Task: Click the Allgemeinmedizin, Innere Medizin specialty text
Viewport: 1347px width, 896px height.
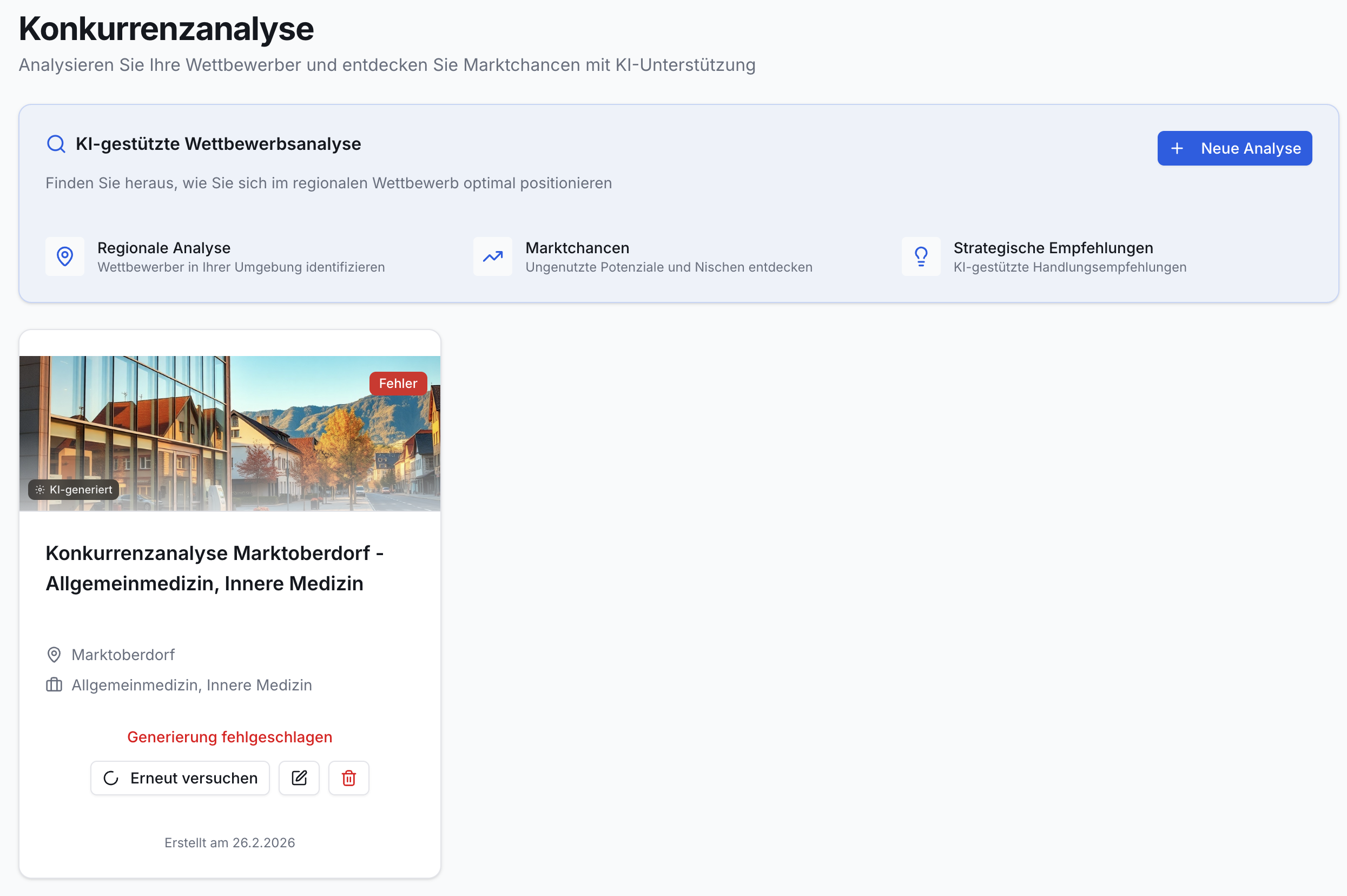Action: (x=192, y=685)
